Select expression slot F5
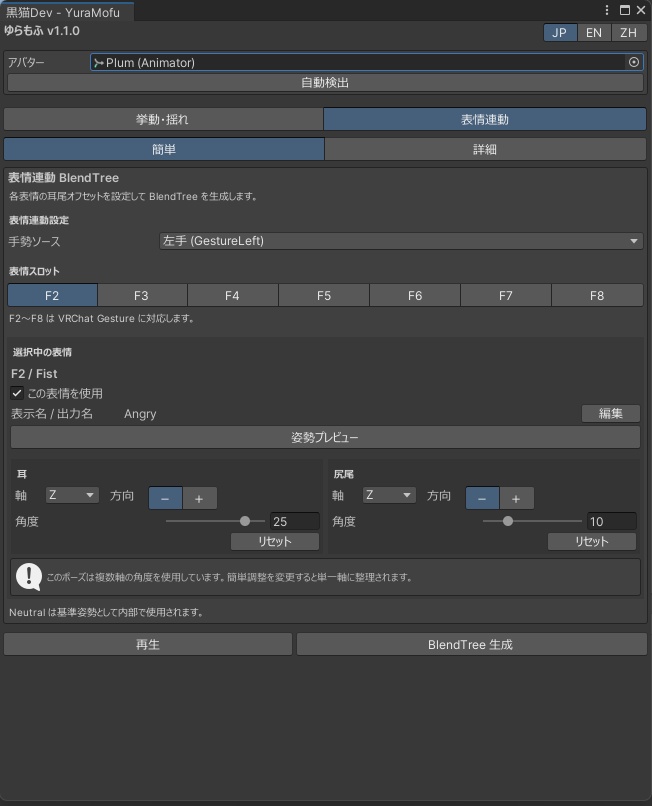This screenshot has height=806, width=652. [324, 296]
